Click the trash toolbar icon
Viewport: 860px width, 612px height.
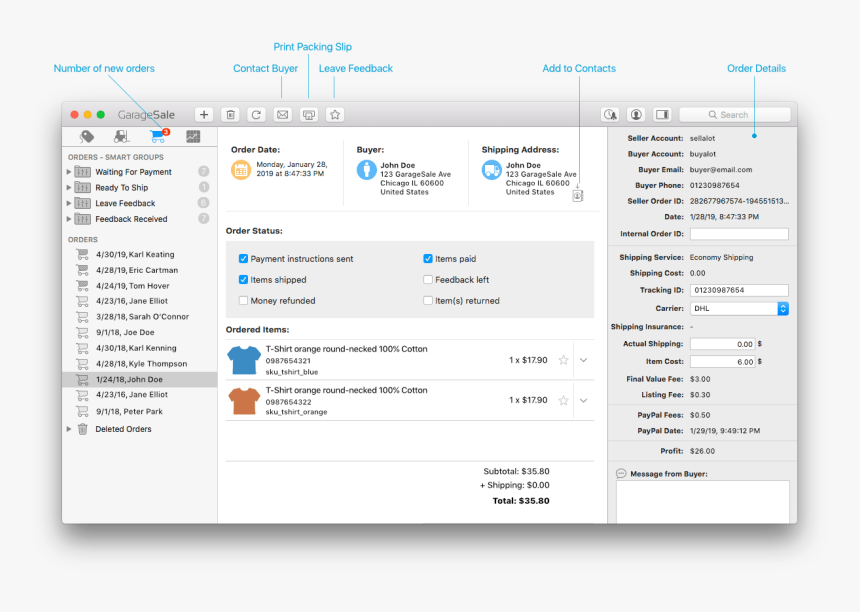pos(231,114)
